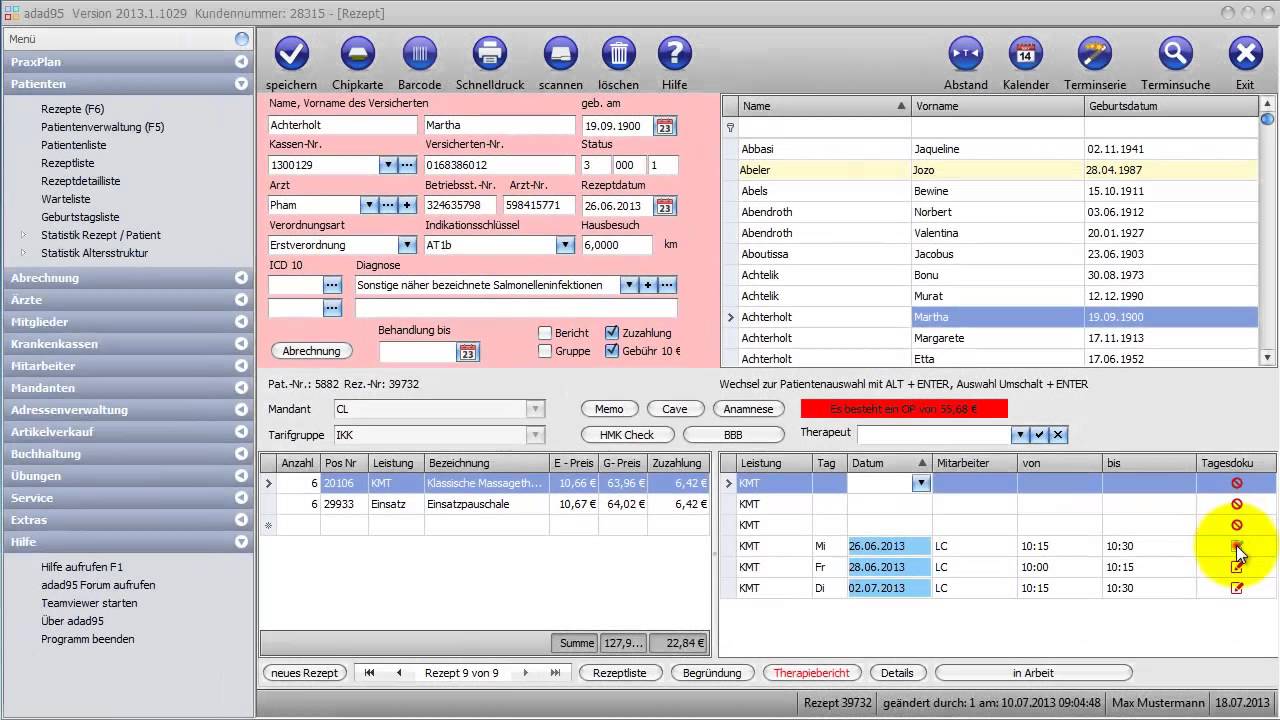Open calendar picker next to Rezeptdatum
This screenshot has width=1280, height=720.
tap(665, 206)
